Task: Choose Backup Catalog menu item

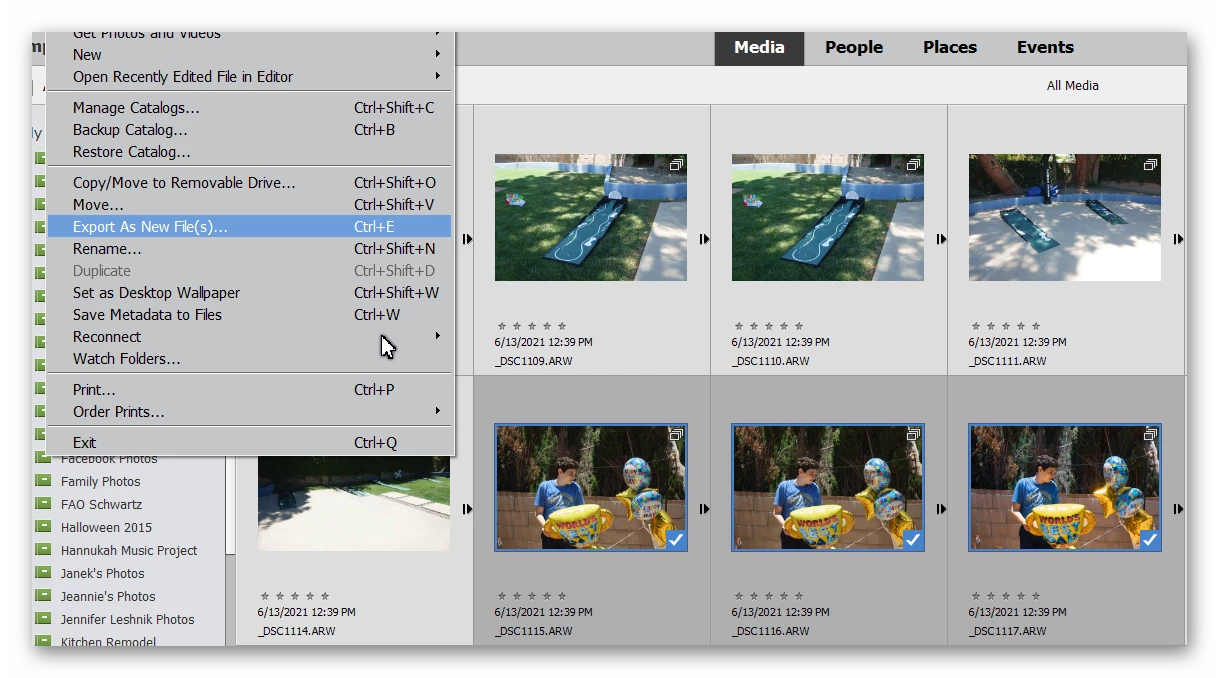Action: 249,130
